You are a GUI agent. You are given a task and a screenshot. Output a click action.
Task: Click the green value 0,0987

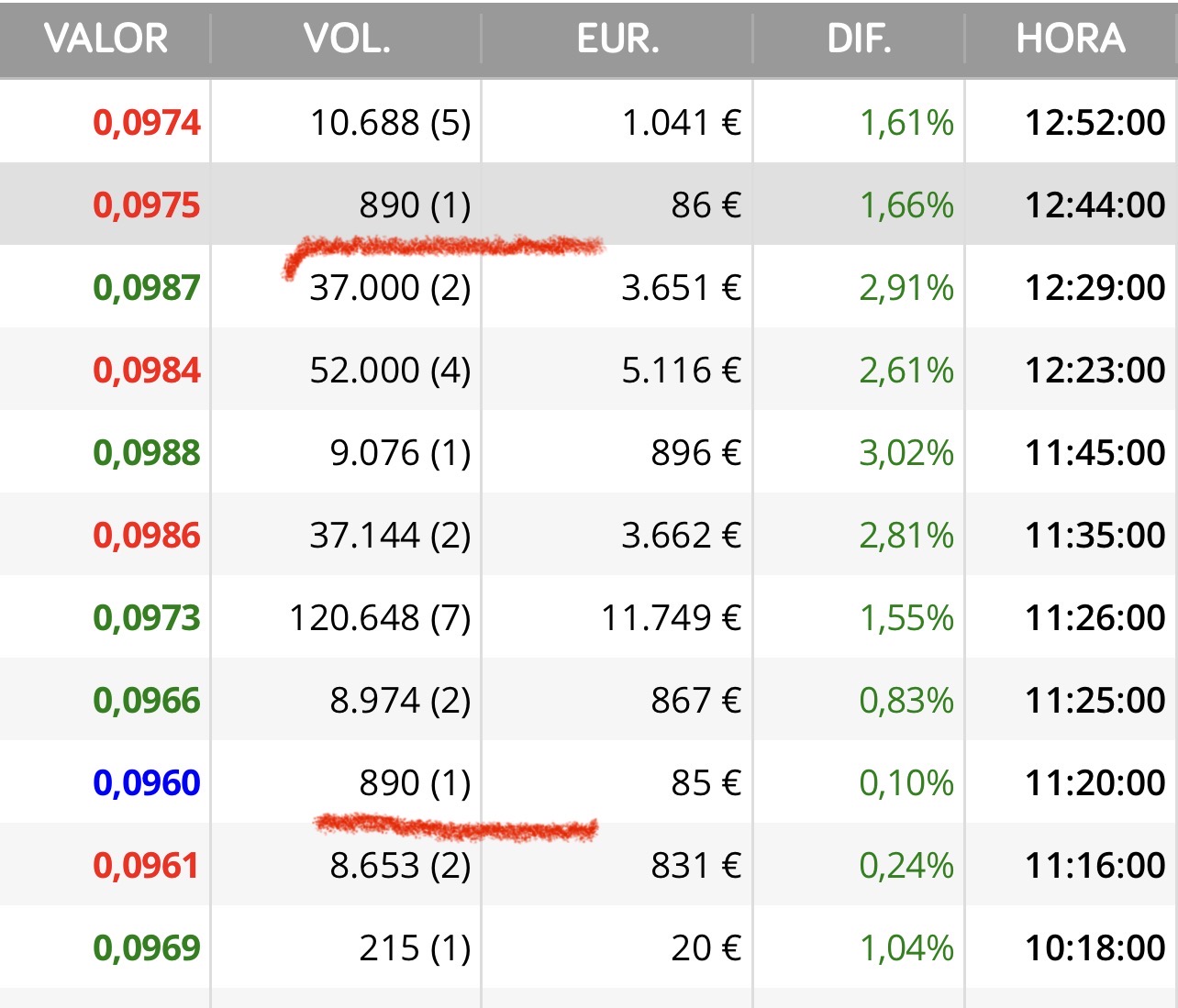click(147, 288)
